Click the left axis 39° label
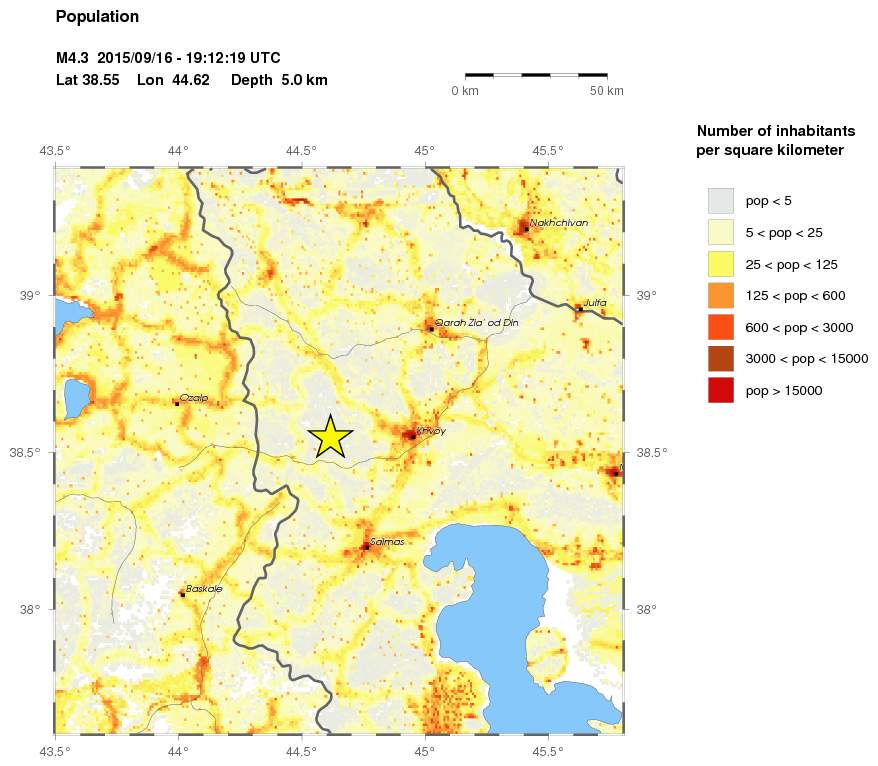The height and width of the screenshot is (766, 878). pos(30,295)
